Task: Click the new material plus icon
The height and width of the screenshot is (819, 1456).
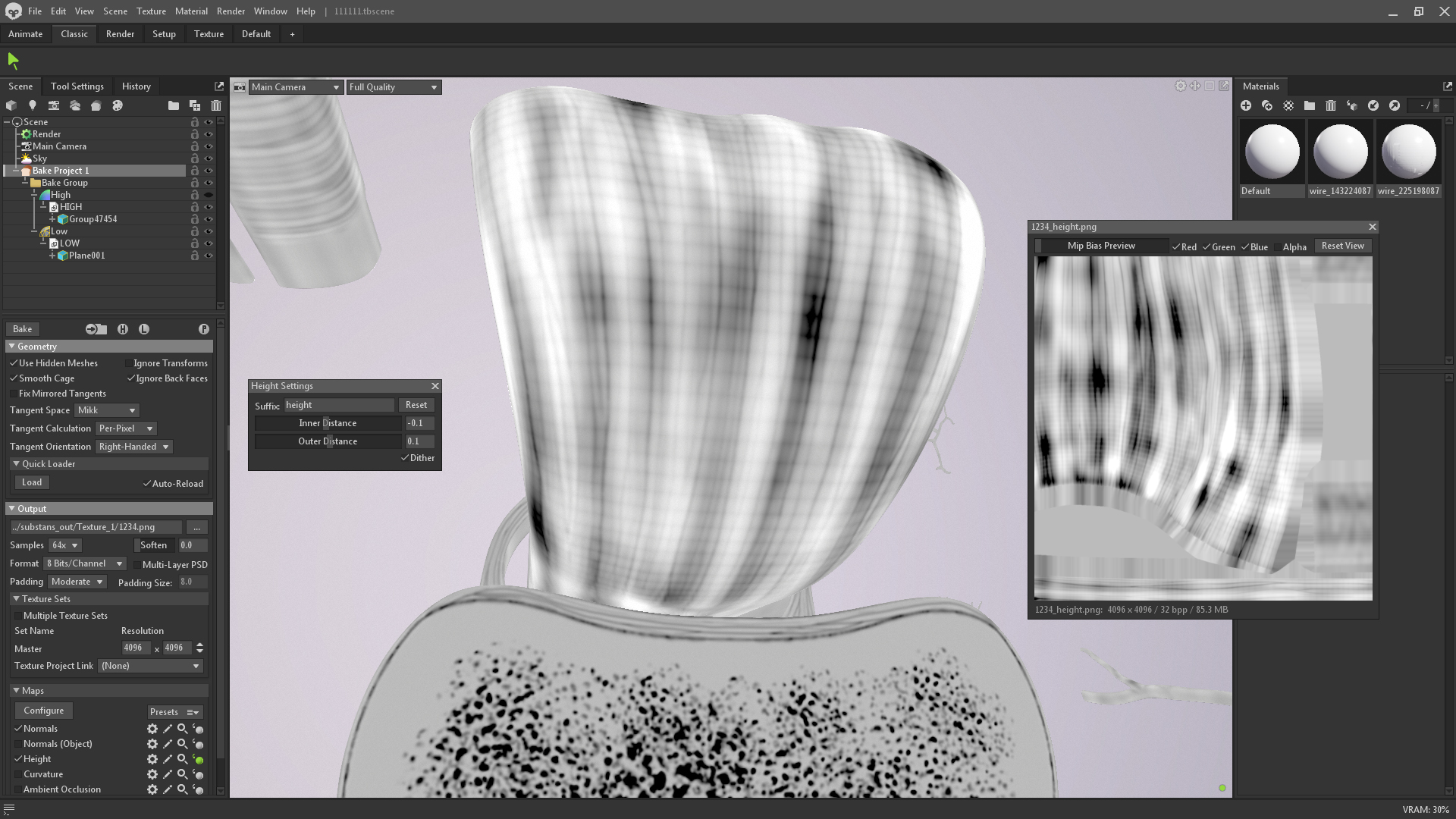Action: [x=1245, y=105]
